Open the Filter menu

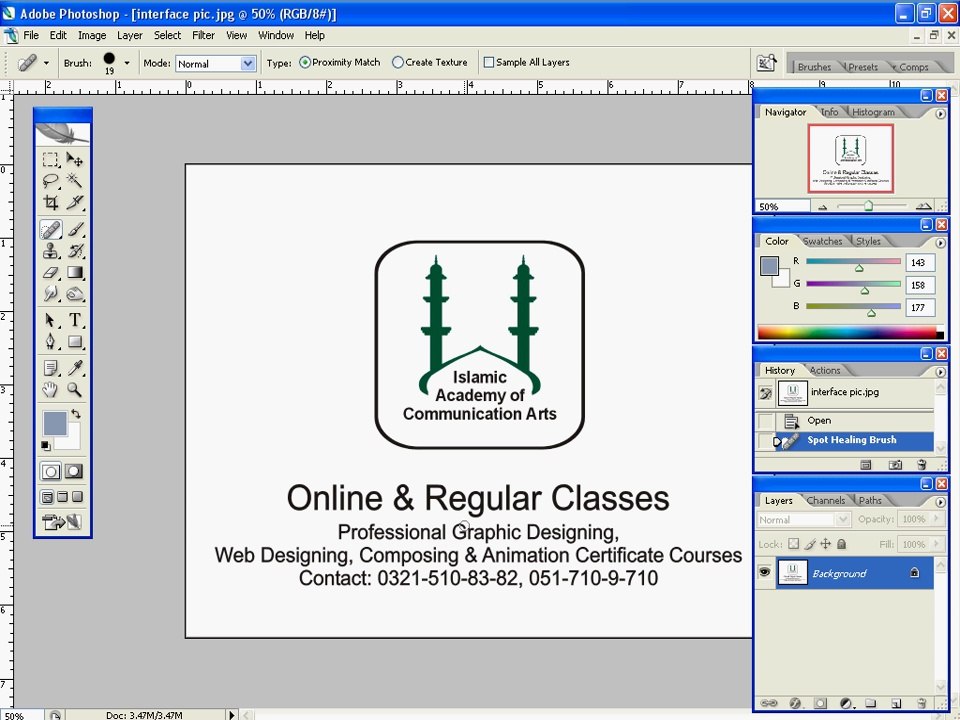[203, 36]
